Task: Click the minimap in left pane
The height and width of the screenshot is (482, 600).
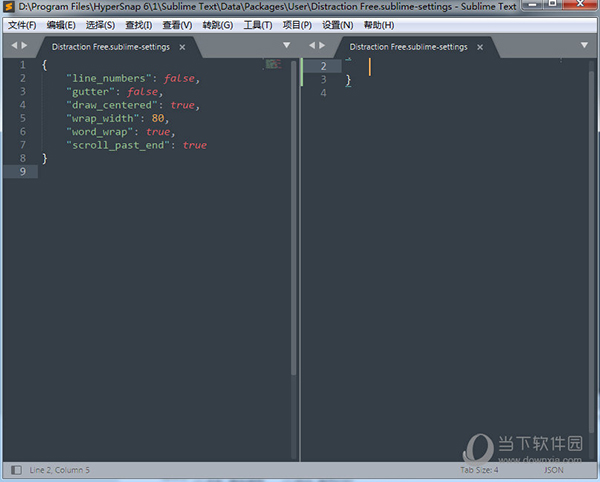Action: coord(273,64)
